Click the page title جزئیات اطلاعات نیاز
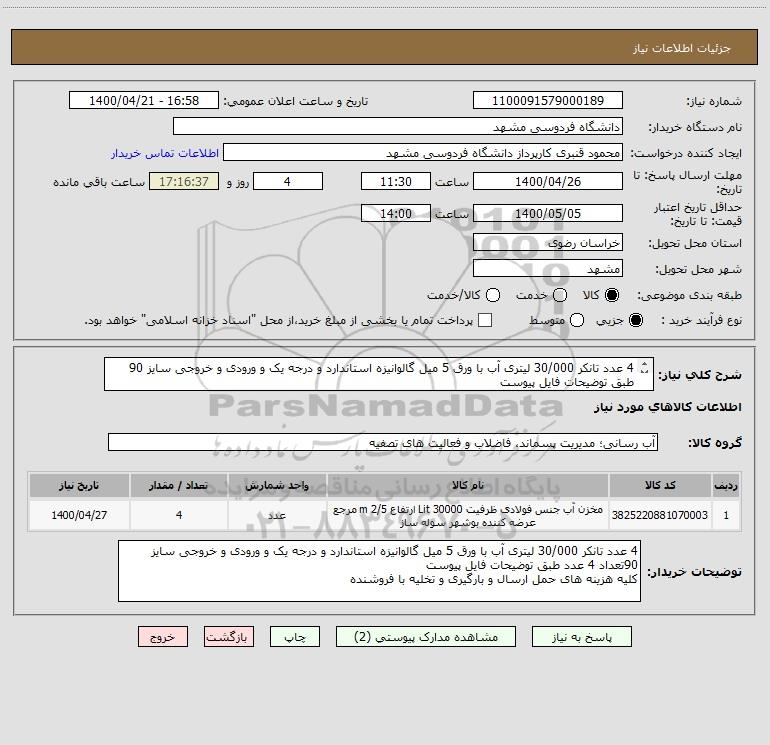Viewport: 770px width, 745px height. 682,48
